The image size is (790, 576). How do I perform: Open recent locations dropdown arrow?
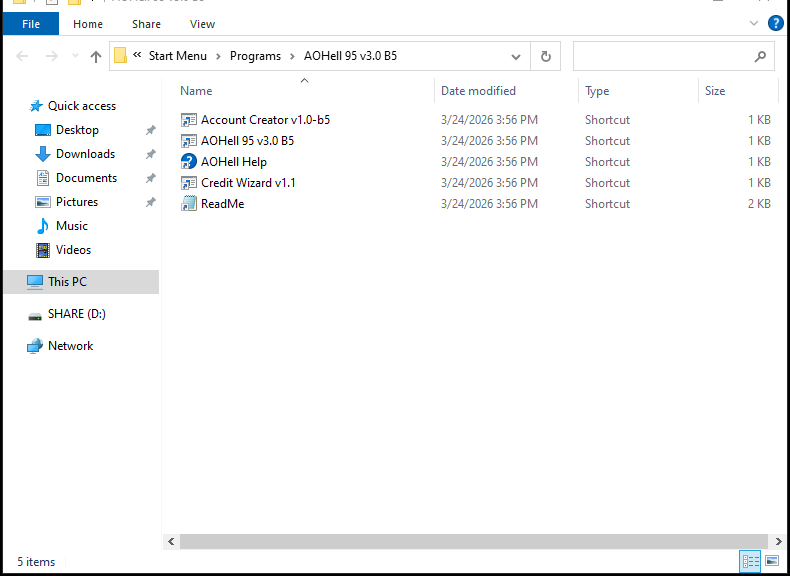tap(75, 56)
